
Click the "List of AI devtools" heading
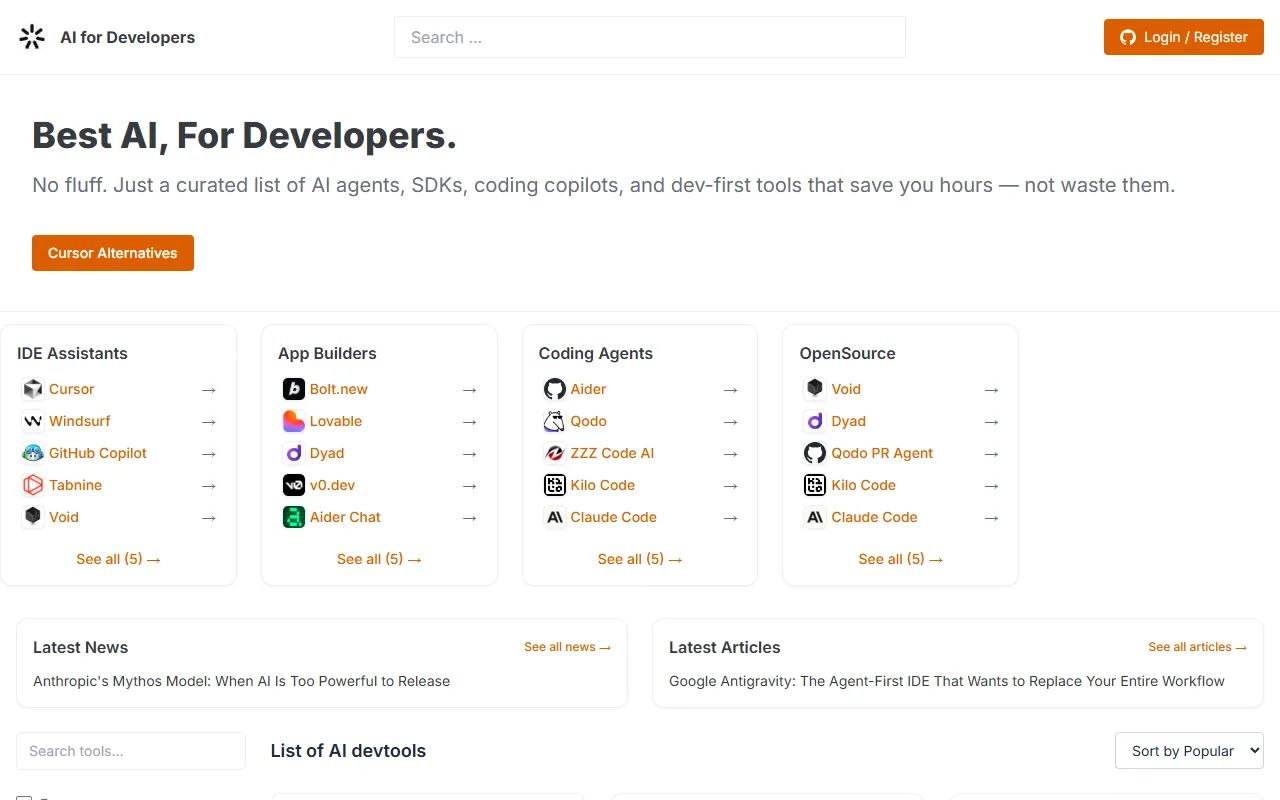point(348,751)
